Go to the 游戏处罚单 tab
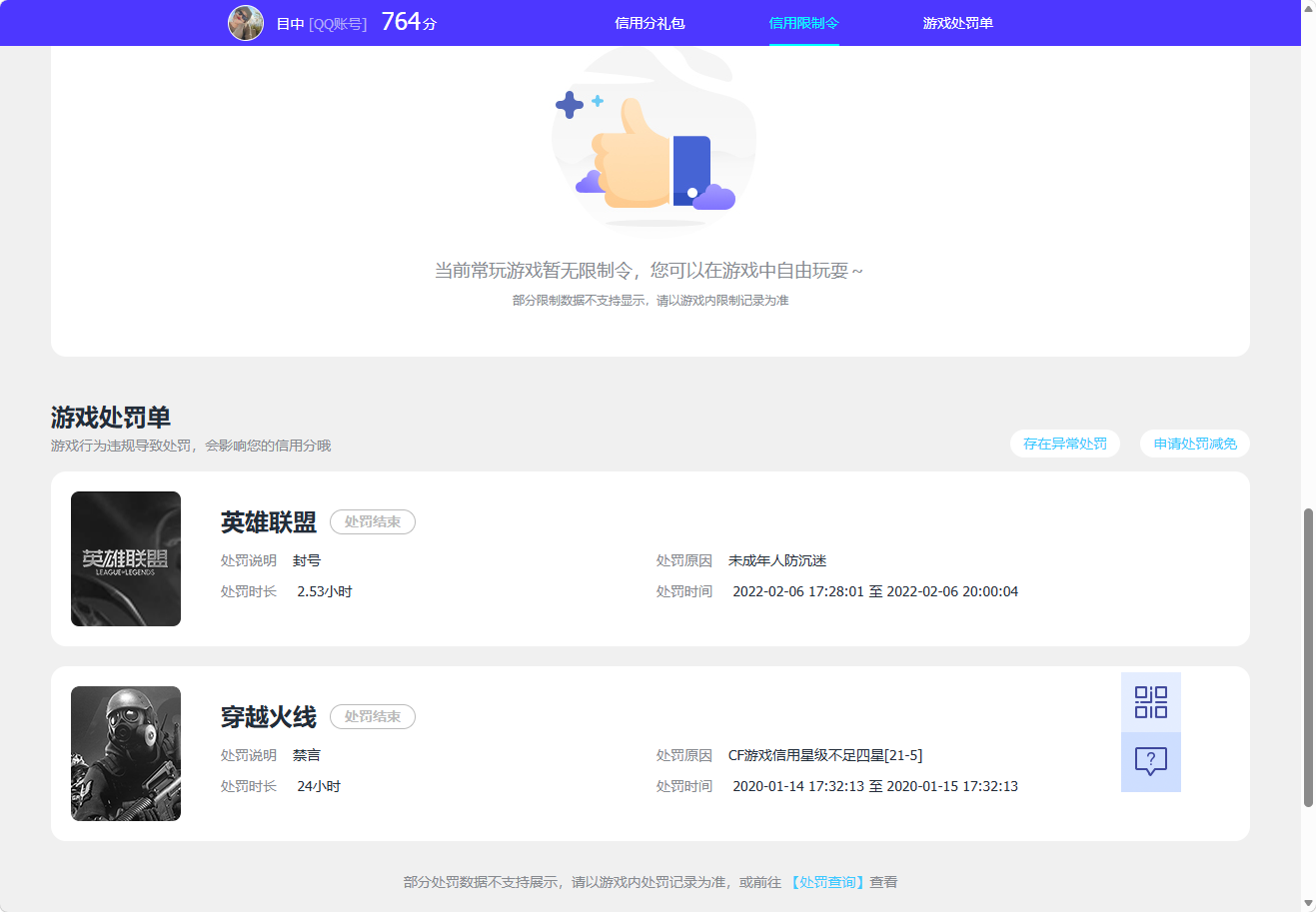Image resolution: width=1316 pixels, height=912 pixels. [x=958, y=23]
